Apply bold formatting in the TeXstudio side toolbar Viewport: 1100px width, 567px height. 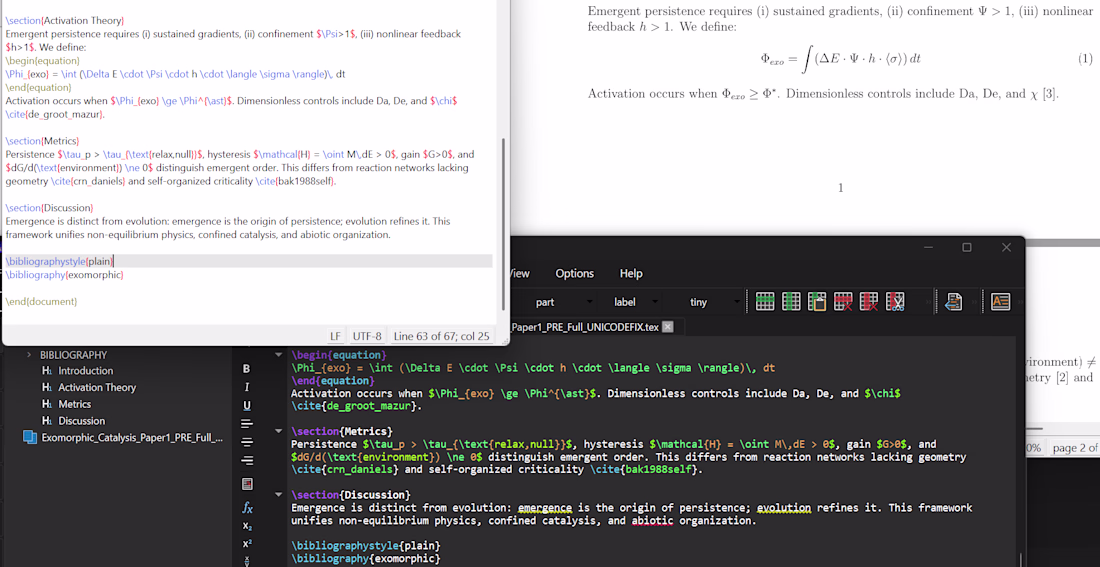tap(246, 368)
